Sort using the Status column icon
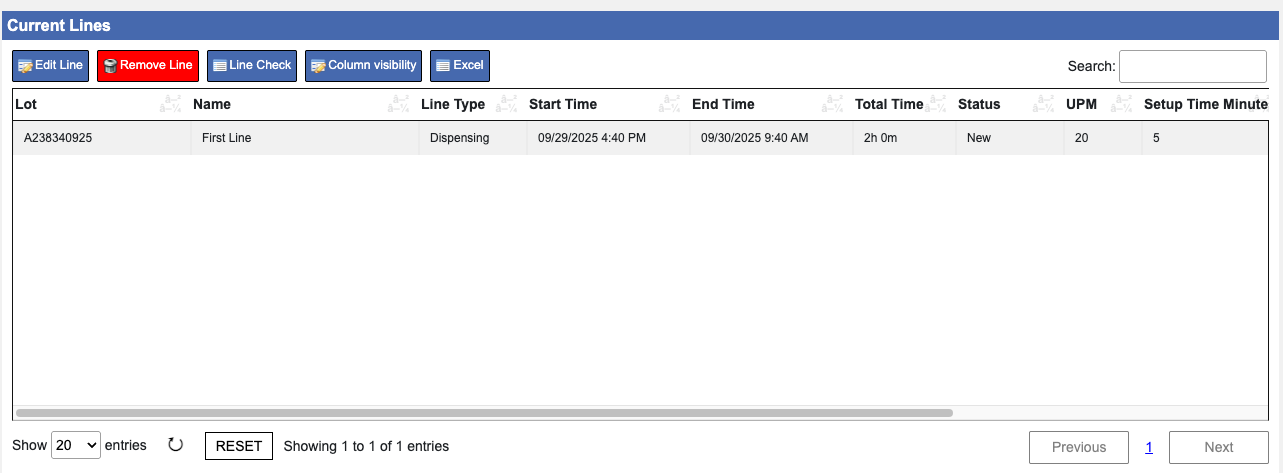This screenshot has width=1283, height=473. [1045, 104]
